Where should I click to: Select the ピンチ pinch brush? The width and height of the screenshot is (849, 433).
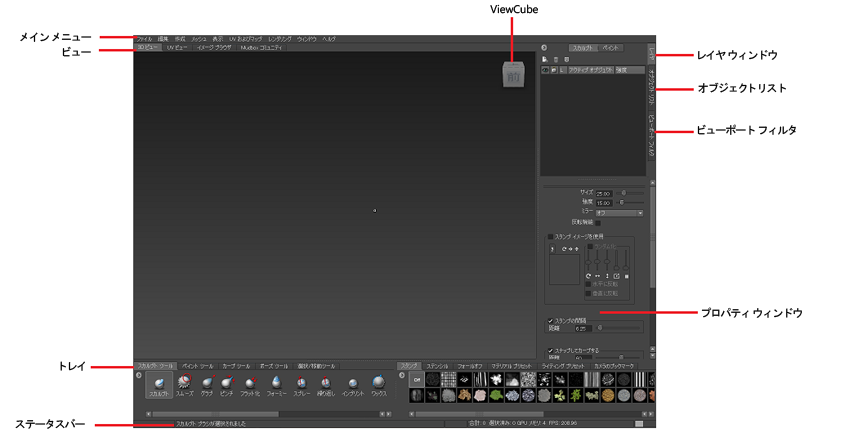227,385
